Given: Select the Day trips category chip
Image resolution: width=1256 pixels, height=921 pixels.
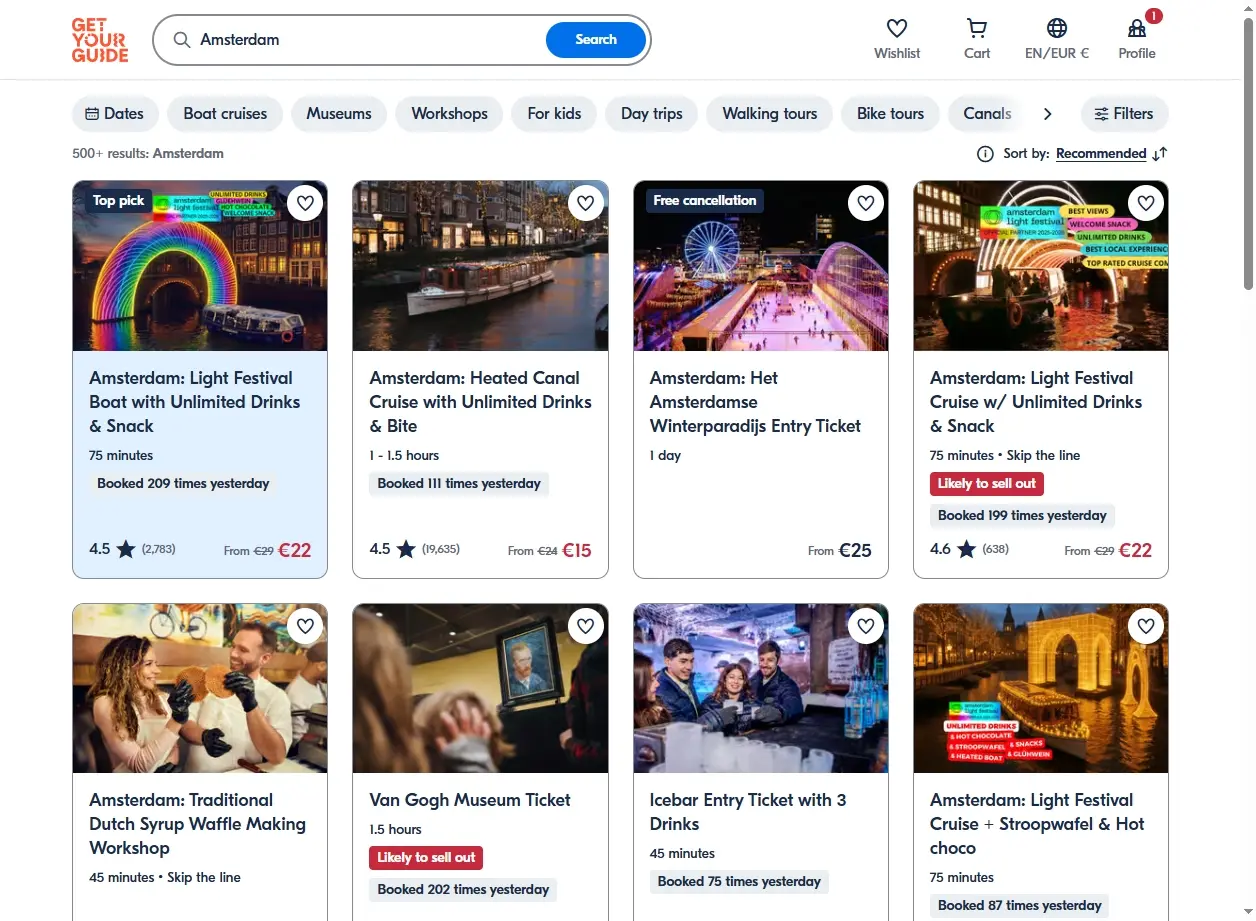Looking at the screenshot, I should tap(652, 114).
